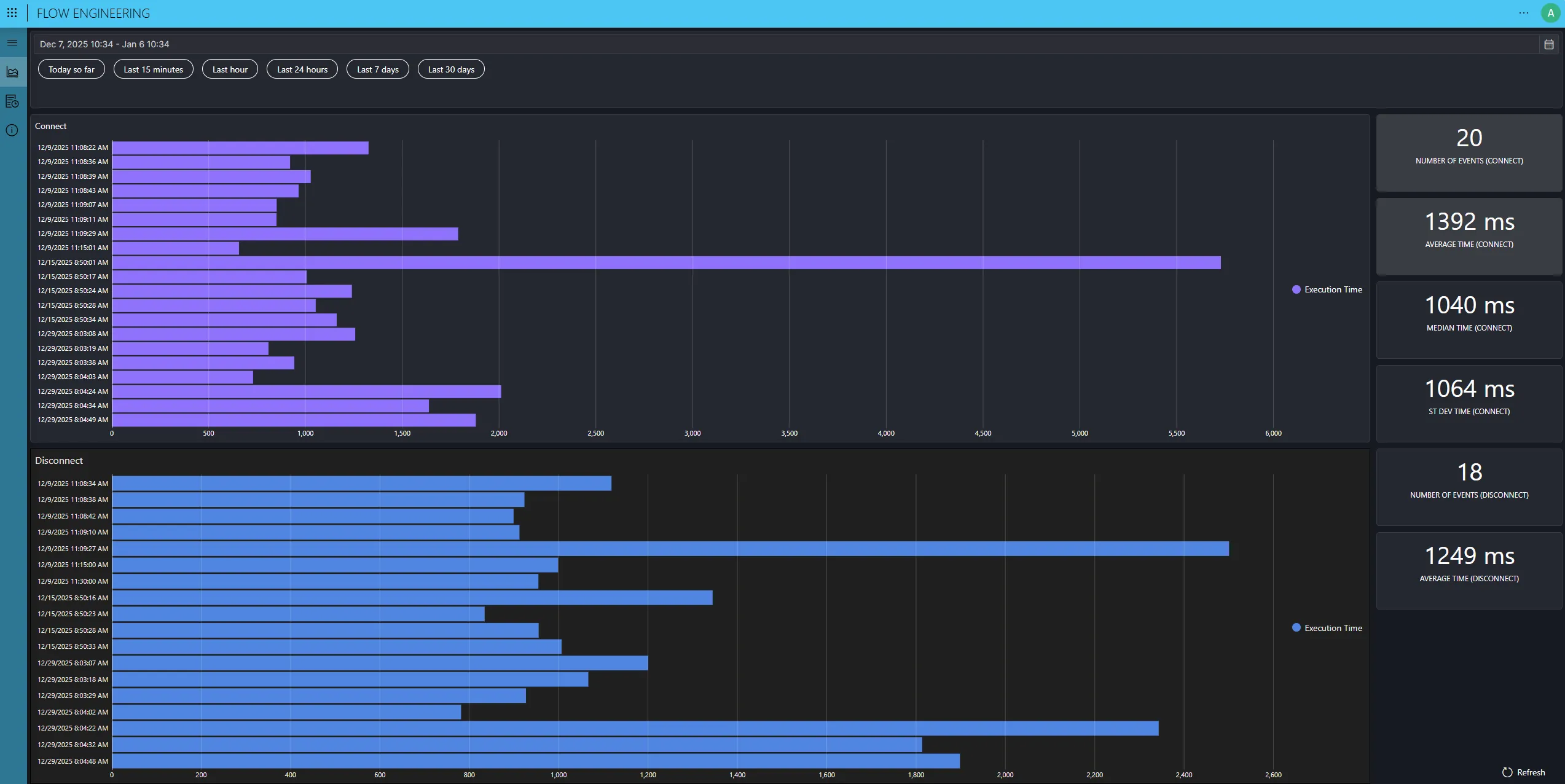
Task: Click the Median Time (Connect) 1040 ms tile
Action: pos(1469,320)
